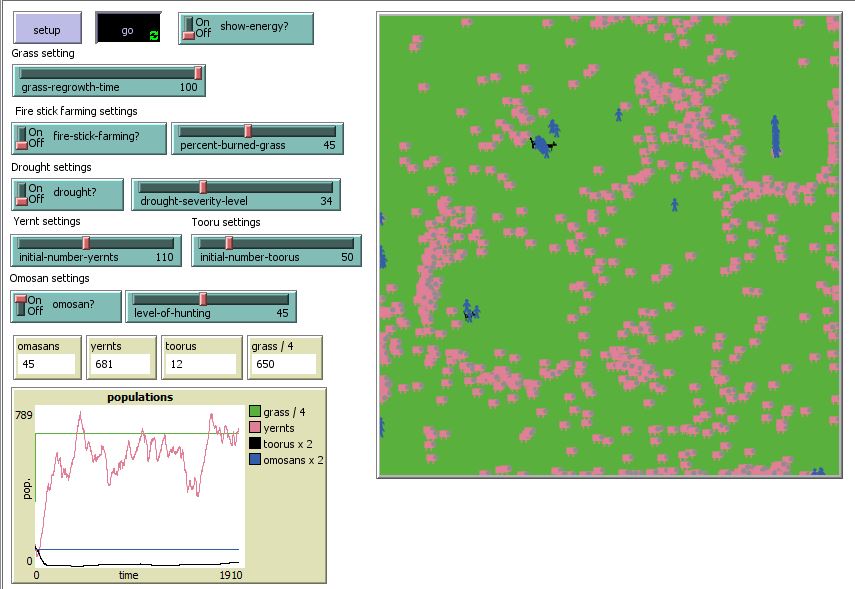Image resolution: width=855 pixels, height=589 pixels.
Task: Toggle the drought? switch
Action: tap(68, 194)
